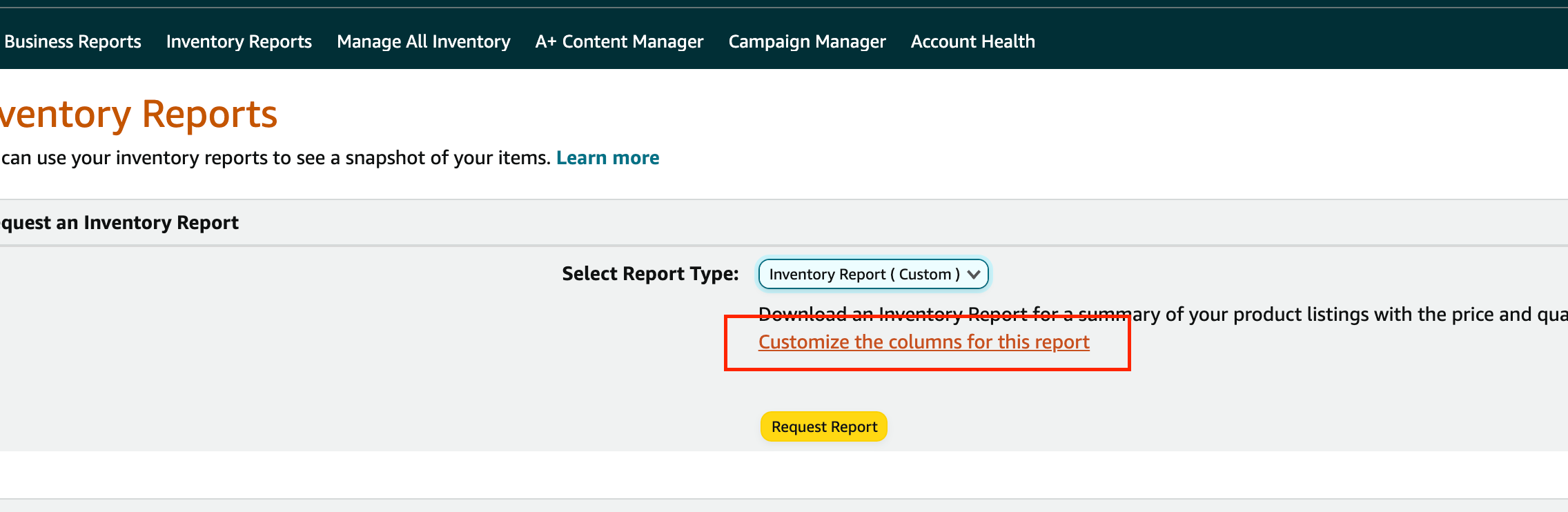Screen dimensions: 1568x512
Task: Open Manage All Inventory
Action: 424,41
